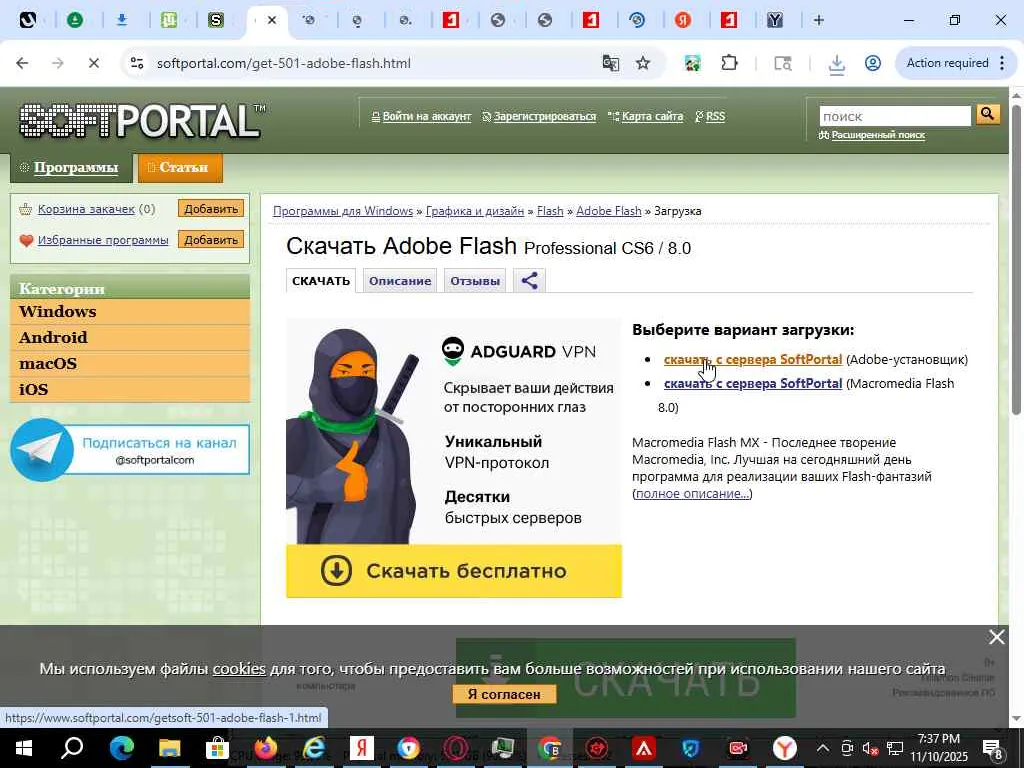Image resolution: width=1024 pixels, height=768 pixels.
Task: Open the browser Extensions puzzle icon
Action: tap(729, 63)
